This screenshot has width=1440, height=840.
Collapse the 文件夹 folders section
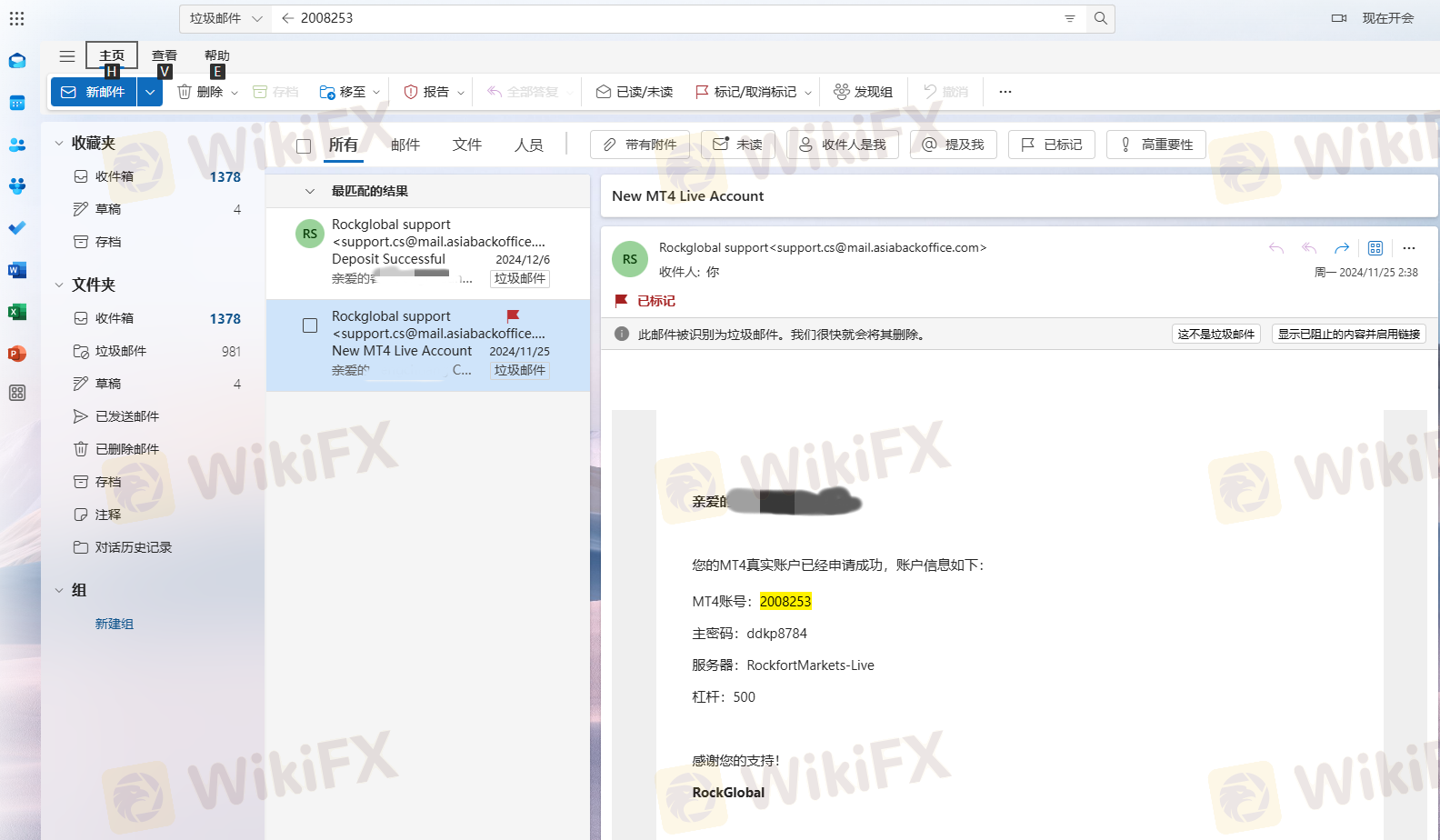click(x=59, y=285)
